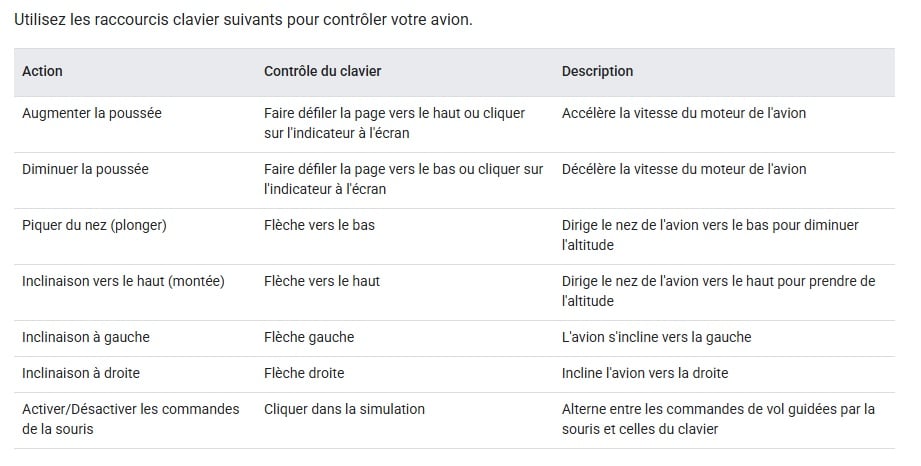Click L'avion s'incline vers la gauche text
921x466 pixels.
657,337
